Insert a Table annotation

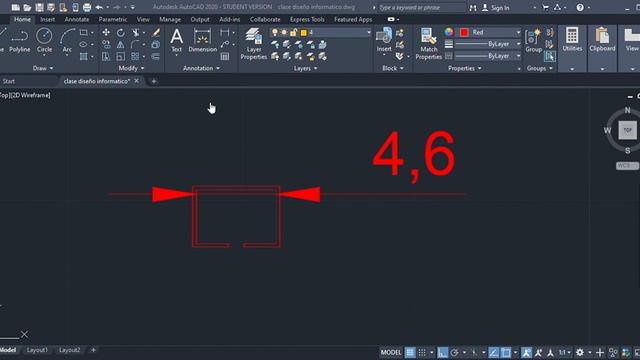[224, 56]
